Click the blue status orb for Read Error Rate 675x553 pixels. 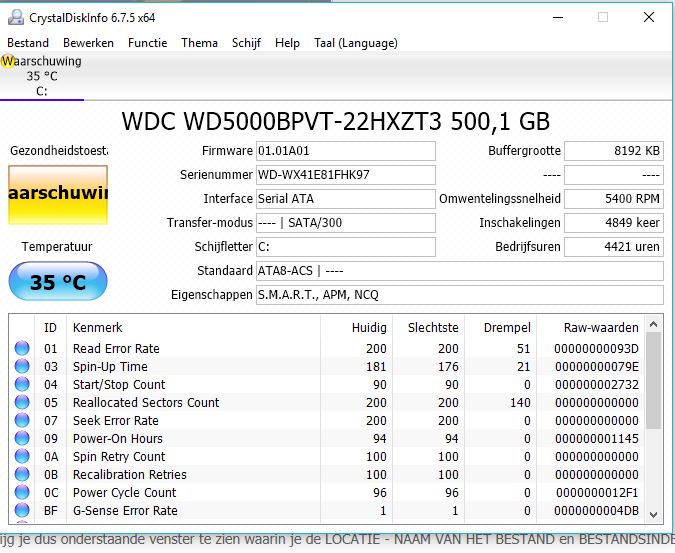point(22,348)
